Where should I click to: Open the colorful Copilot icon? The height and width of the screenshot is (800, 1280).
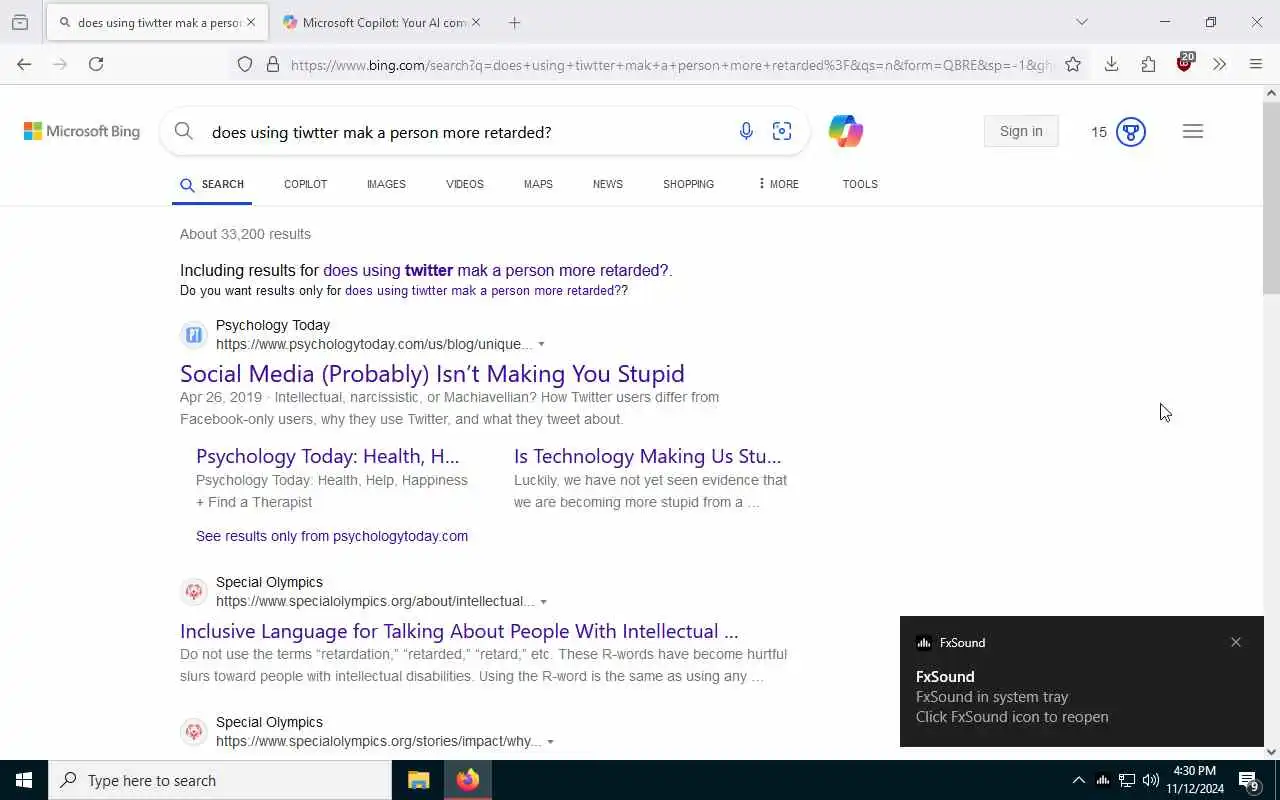coord(846,131)
